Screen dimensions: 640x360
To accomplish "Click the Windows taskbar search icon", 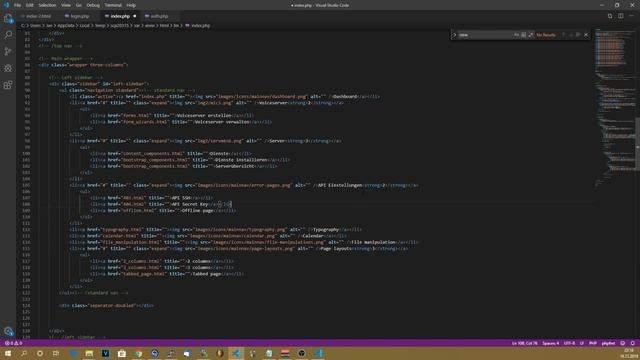I will click(24, 353).
